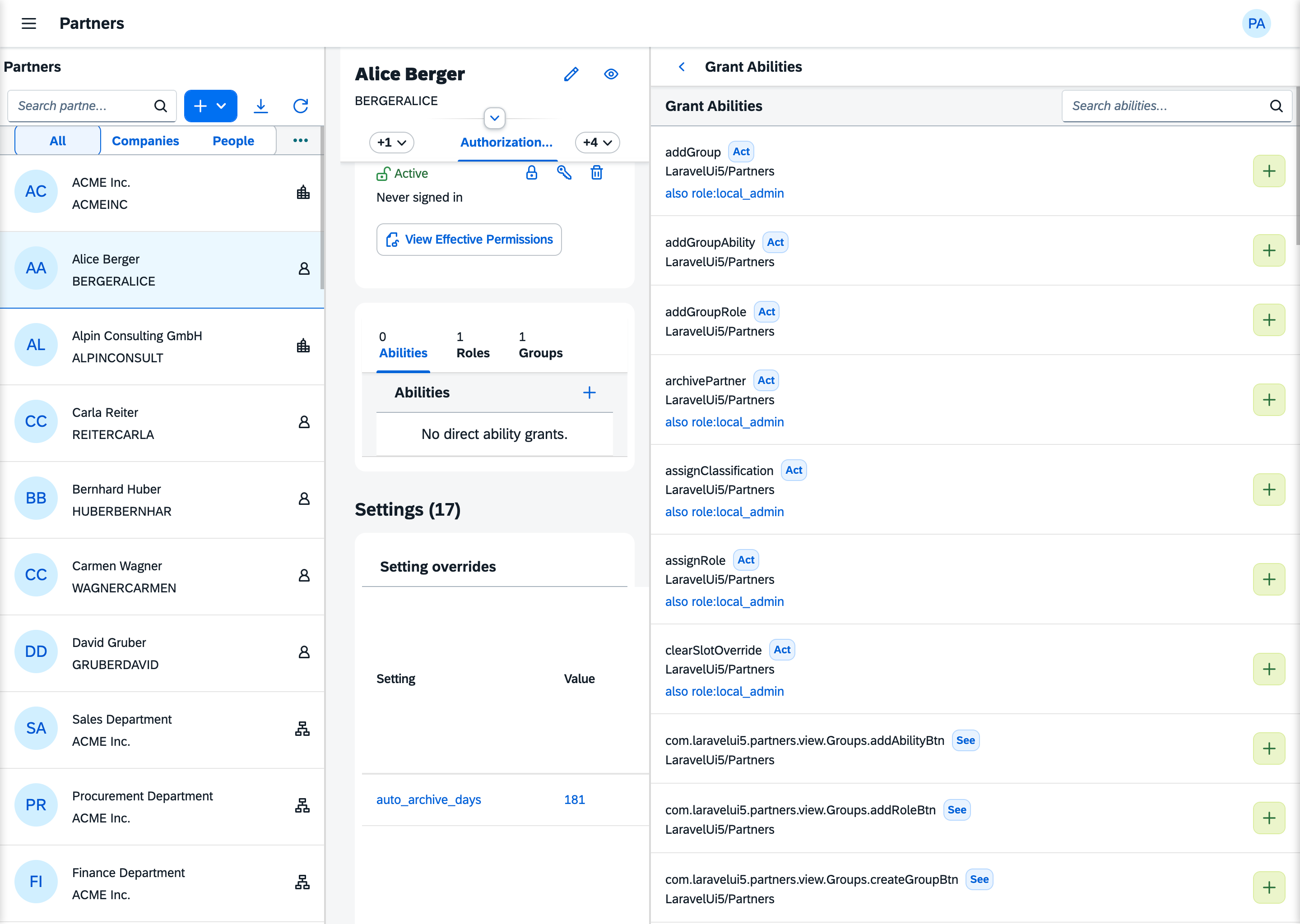Click the 181 value link
The image size is (1300, 924).
point(574,799)
